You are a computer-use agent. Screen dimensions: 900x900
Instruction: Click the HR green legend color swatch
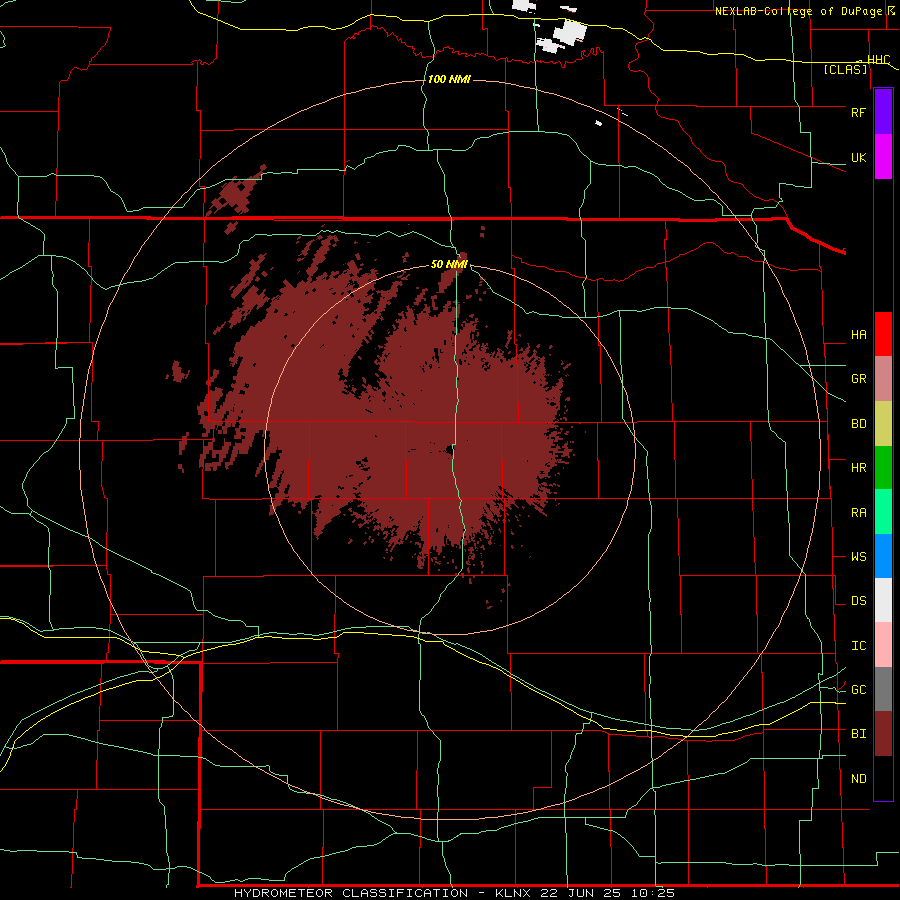point(883,468)
